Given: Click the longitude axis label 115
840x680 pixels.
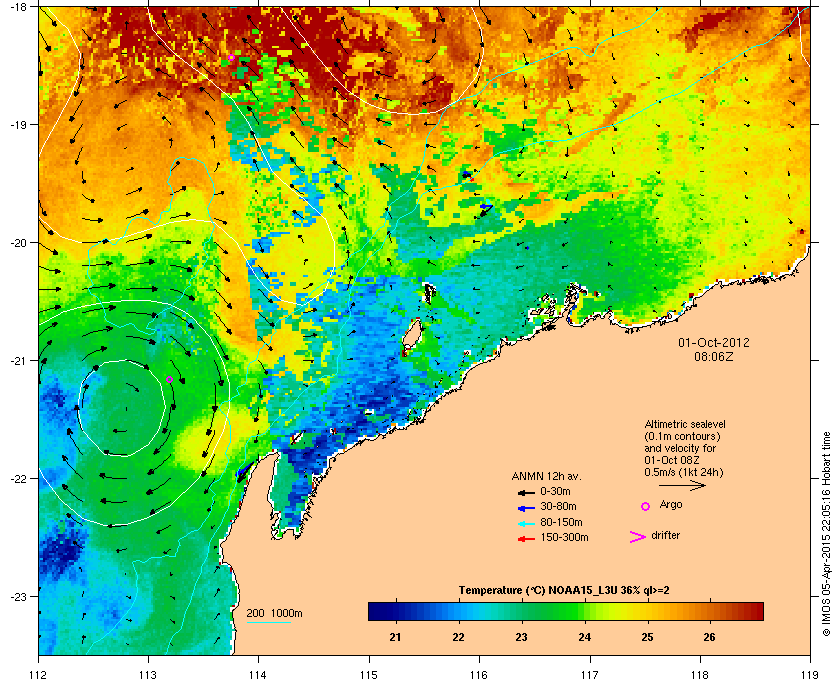Looking at the screenshot, I should tap(369, 674).
